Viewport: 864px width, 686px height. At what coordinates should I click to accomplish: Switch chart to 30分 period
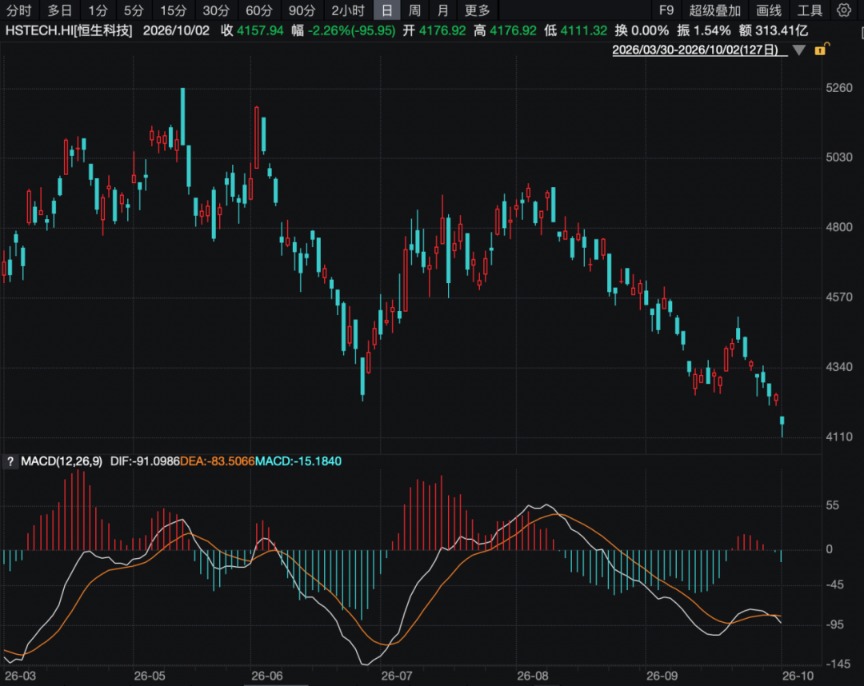(216, 10)
